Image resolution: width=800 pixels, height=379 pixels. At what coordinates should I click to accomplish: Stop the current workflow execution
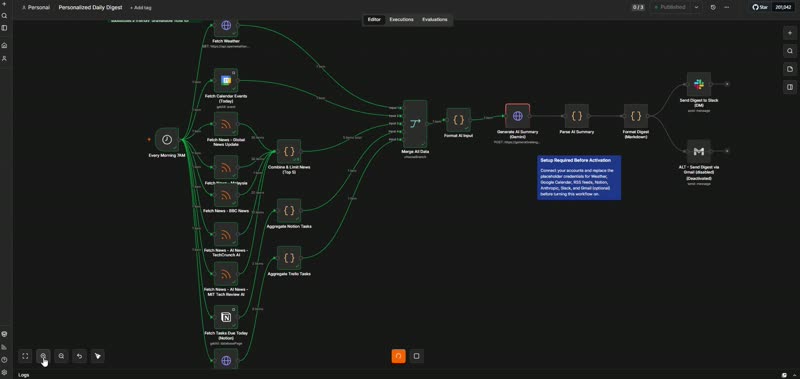[416, 356]
